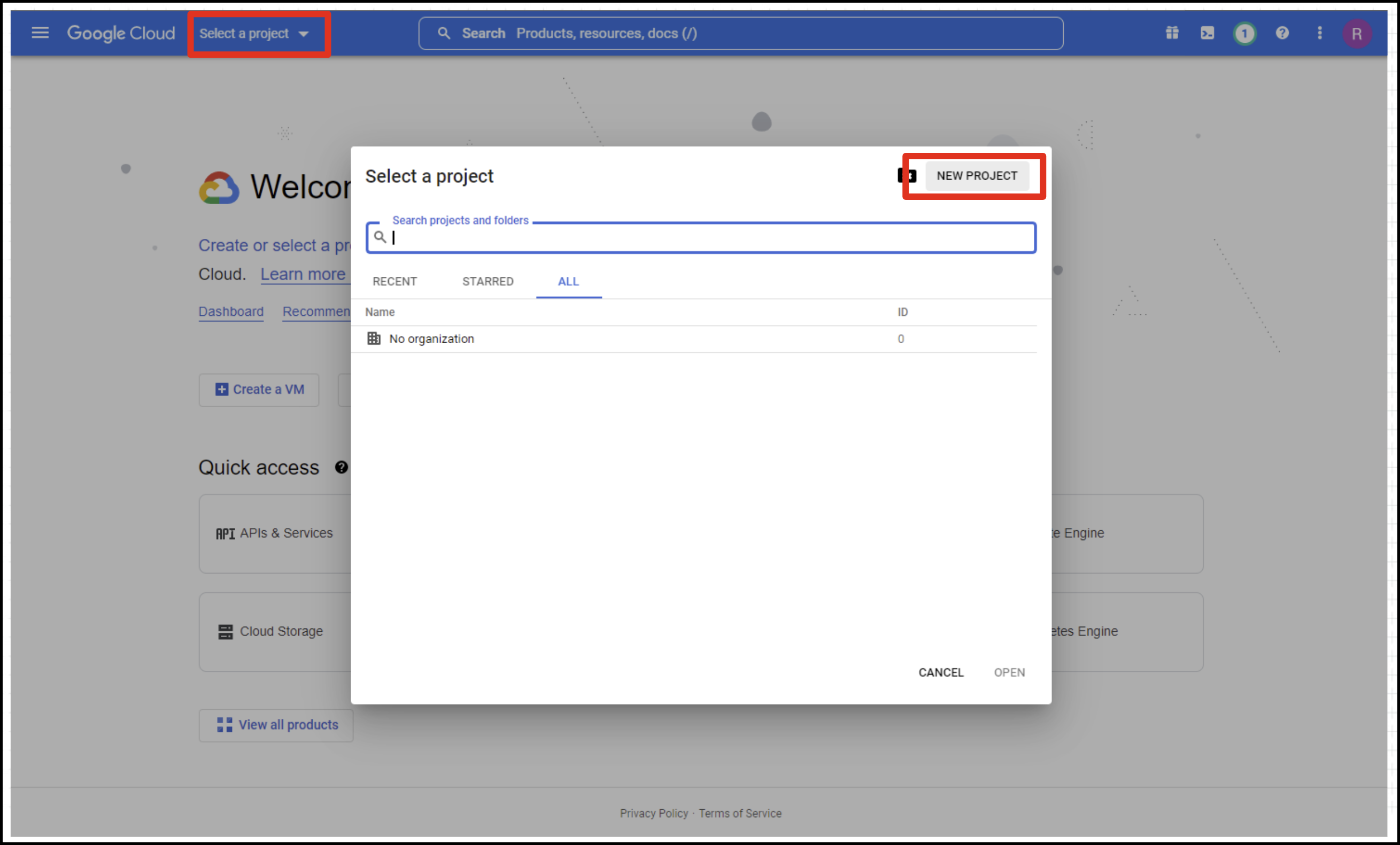Viewport: 1400px width, 845px height.
Task: Open the APIs & Services card
Action: [x=275, y=533]
